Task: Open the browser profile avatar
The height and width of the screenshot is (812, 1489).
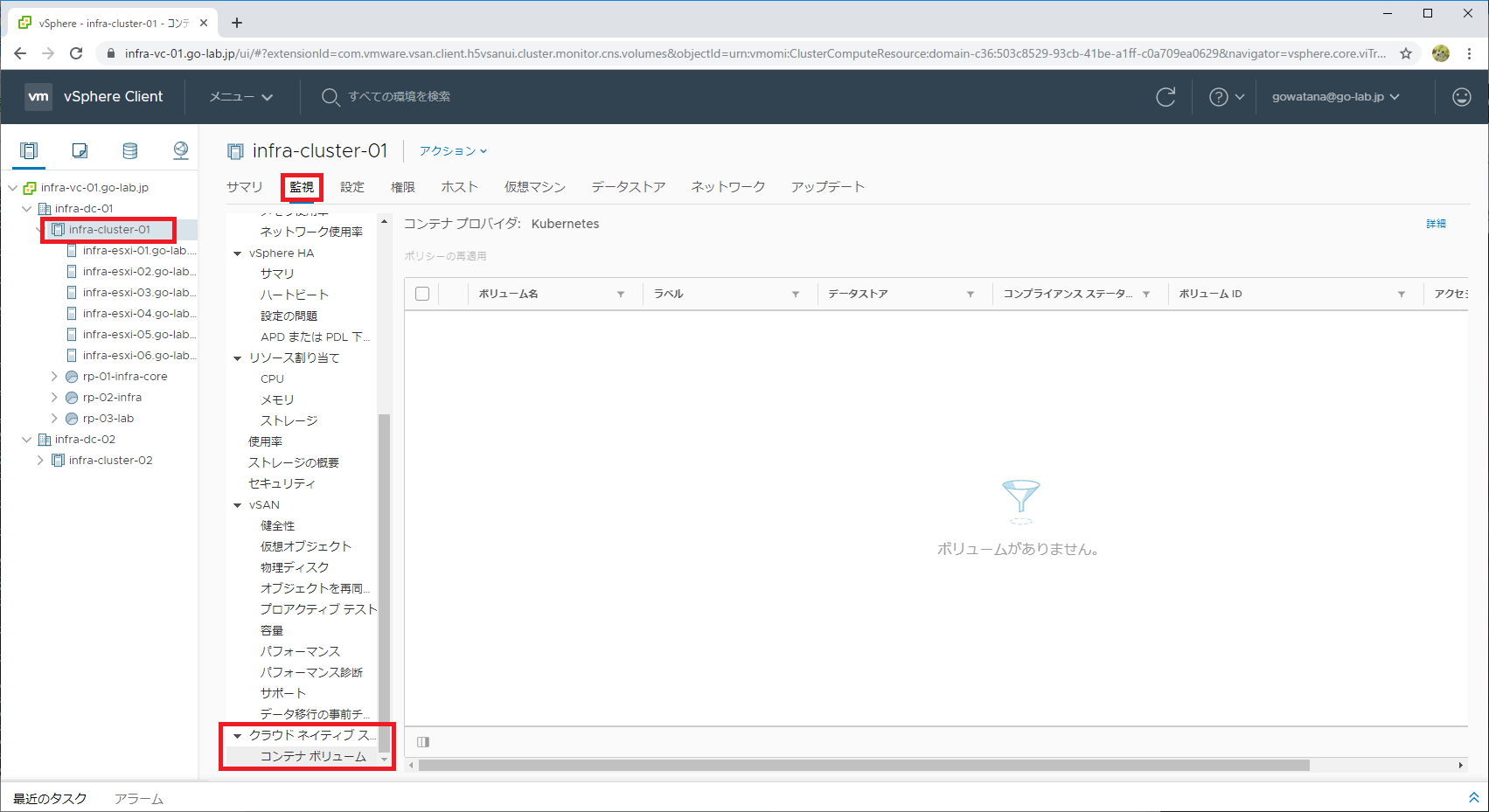Action: [x=1441, y=53]
